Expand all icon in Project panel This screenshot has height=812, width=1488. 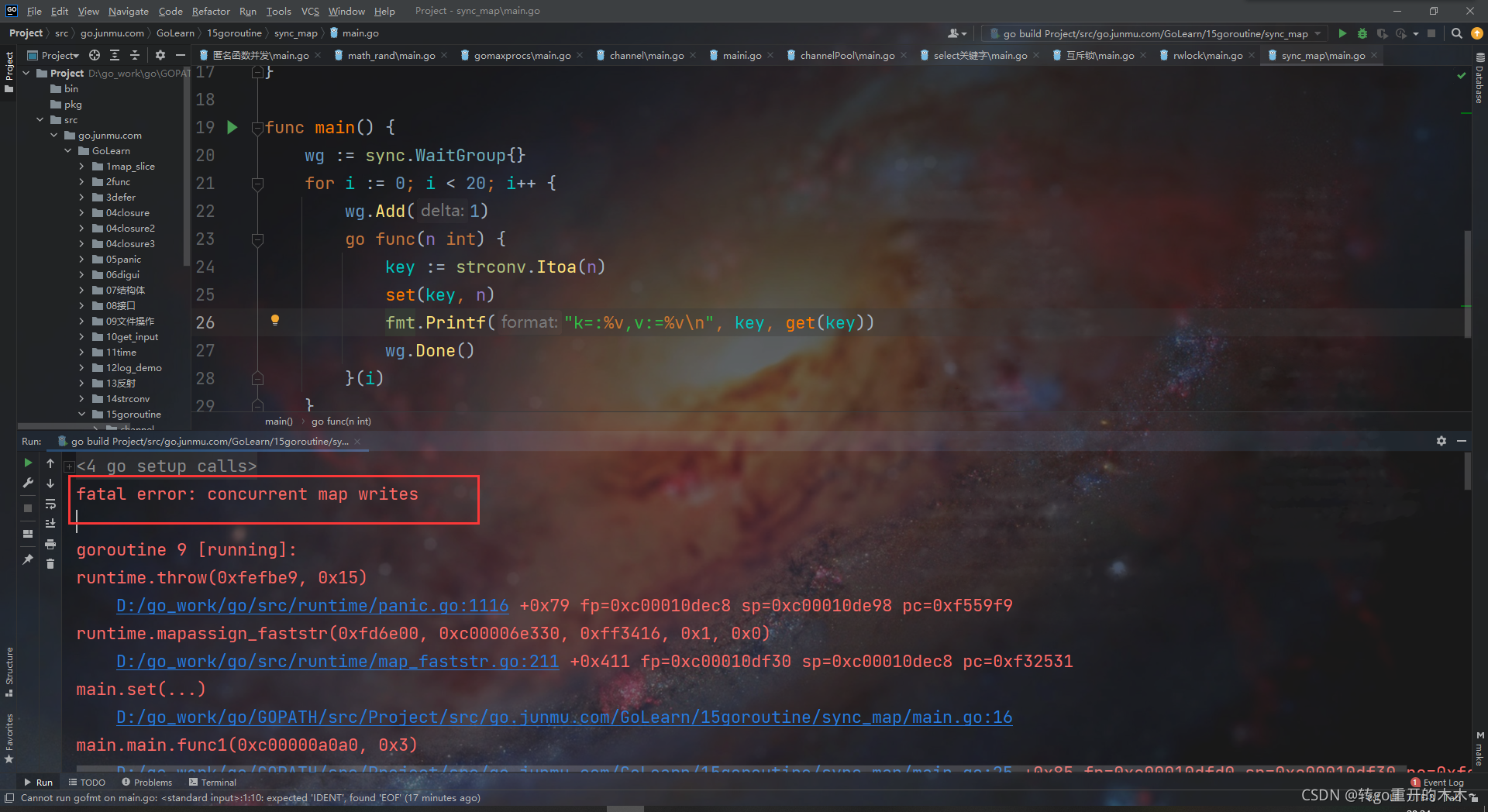pos(115,55)
